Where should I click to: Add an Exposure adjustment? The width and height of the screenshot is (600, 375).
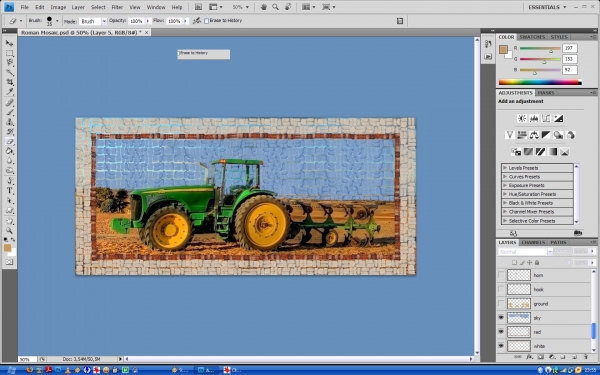coord(558,118)
